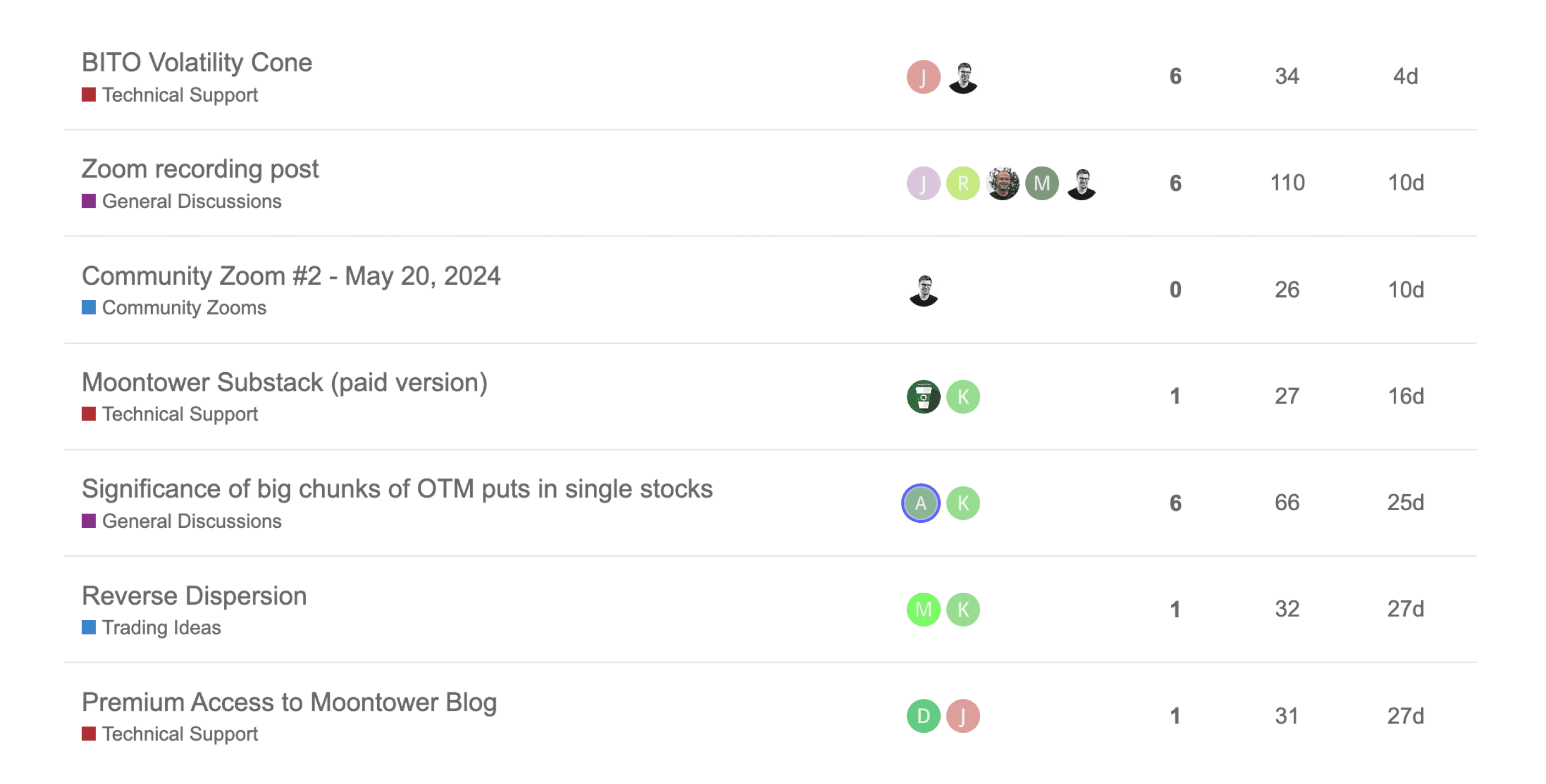The width and height of the screenshot is (1546, 784).
Task: Click the 10d activity time on Zoom recording post
Action: [x=1406, y=183]
